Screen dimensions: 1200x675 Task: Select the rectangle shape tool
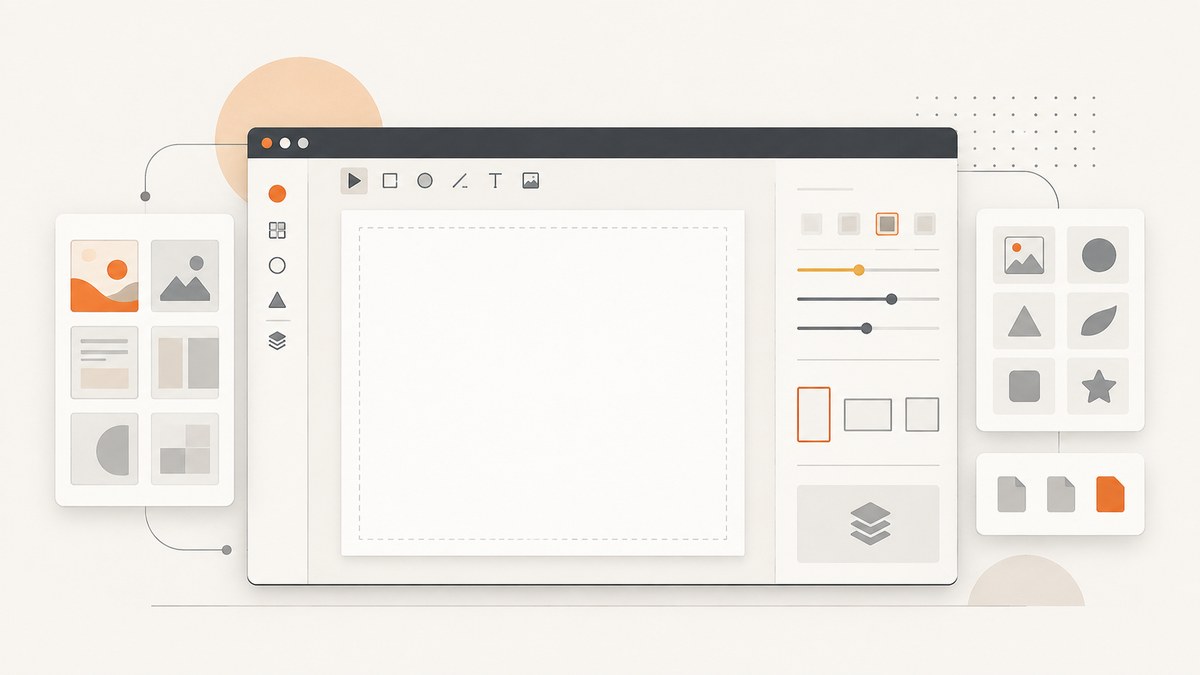(x=390, y=181)
